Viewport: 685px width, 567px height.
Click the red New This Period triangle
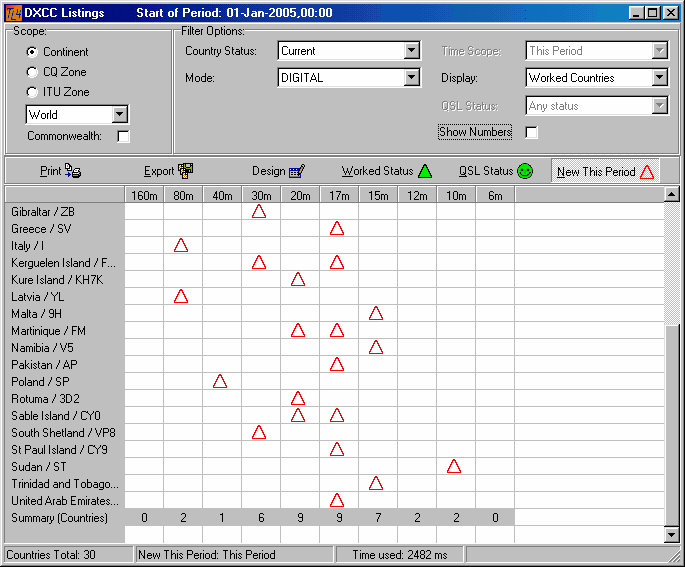(x=647, y=172)
